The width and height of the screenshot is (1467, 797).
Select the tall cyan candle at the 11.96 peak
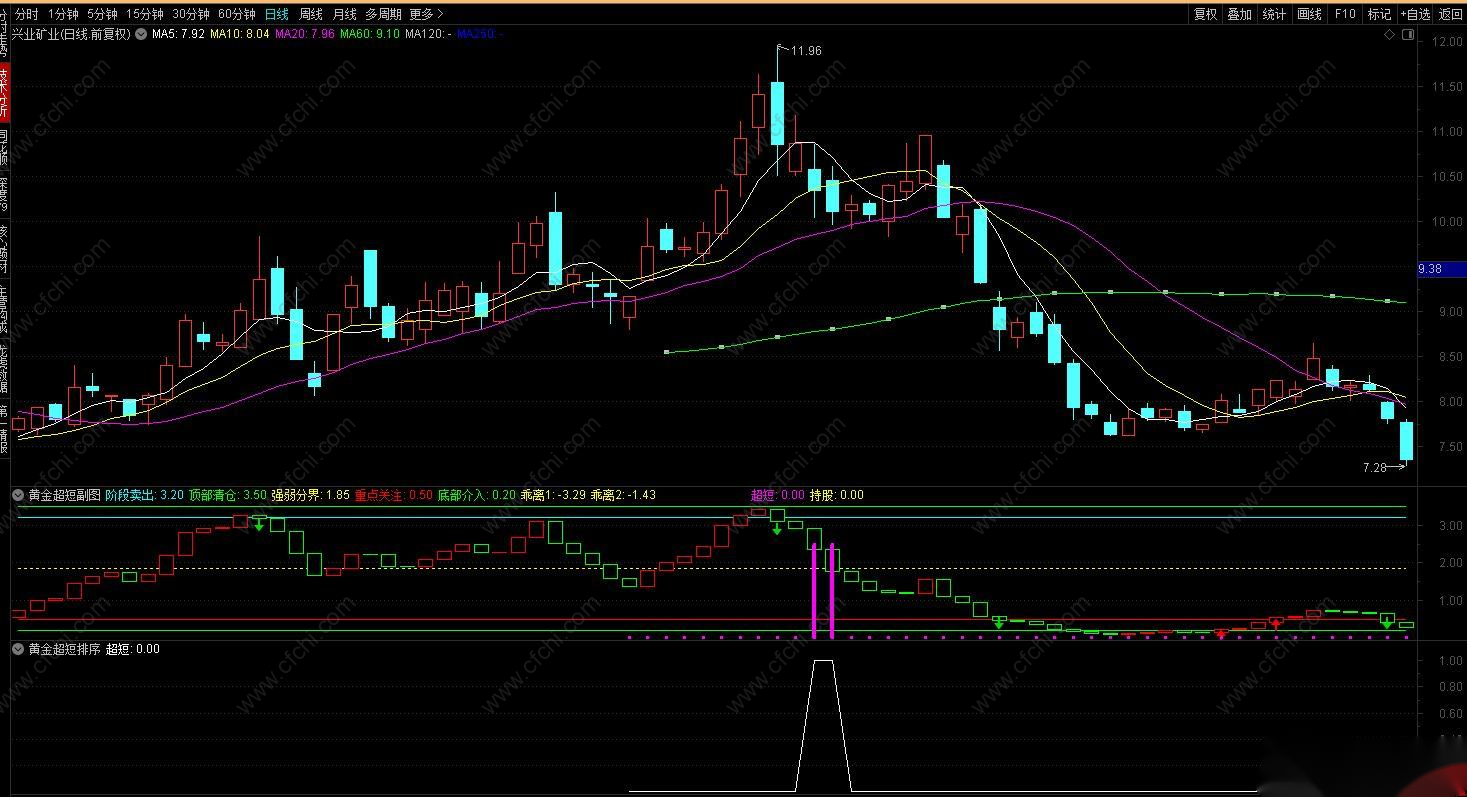(777, 112)
